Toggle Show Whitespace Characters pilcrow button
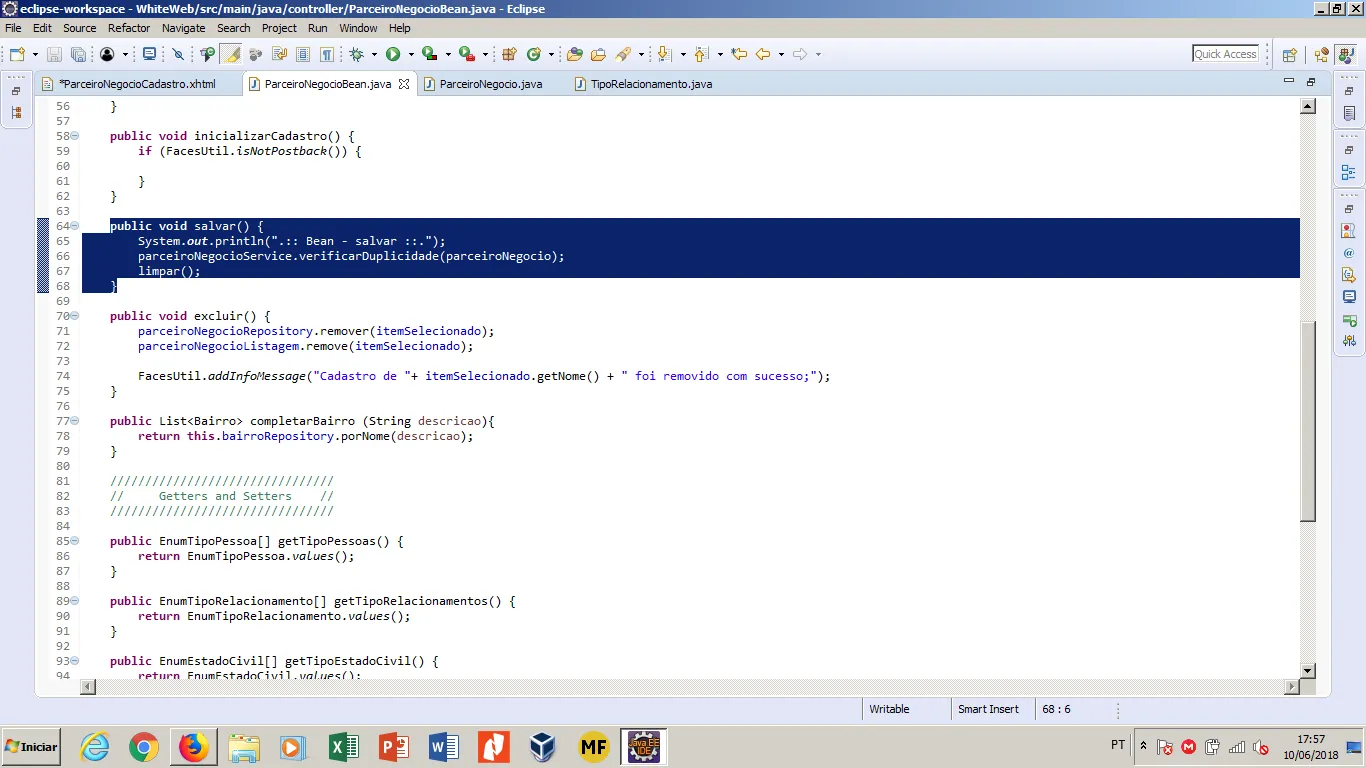The width and height of the screenshot is (1366, 768). click(x=326, y=54)
